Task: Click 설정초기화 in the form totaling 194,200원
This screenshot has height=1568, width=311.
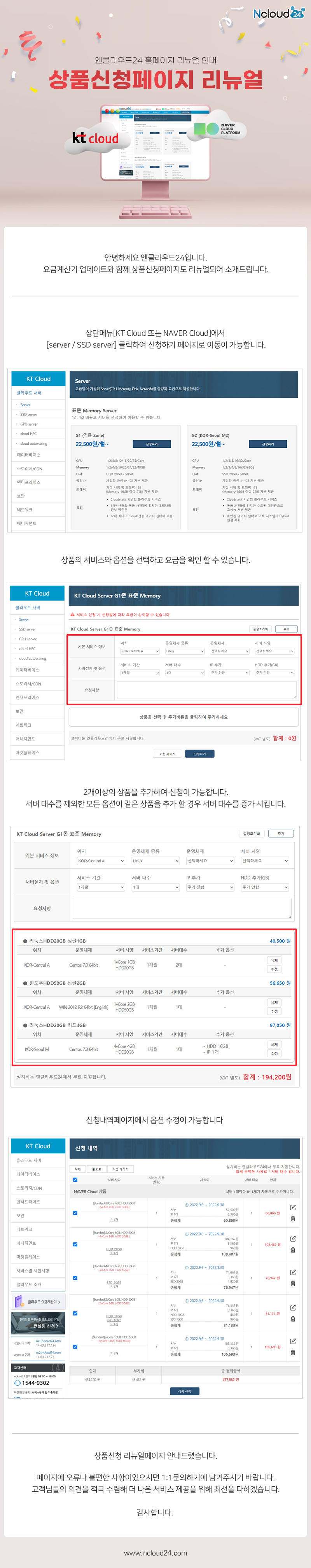Action: click(252, 833)
